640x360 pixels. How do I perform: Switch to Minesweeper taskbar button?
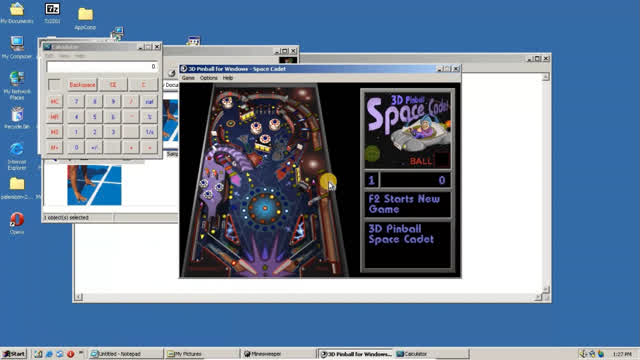278,354
